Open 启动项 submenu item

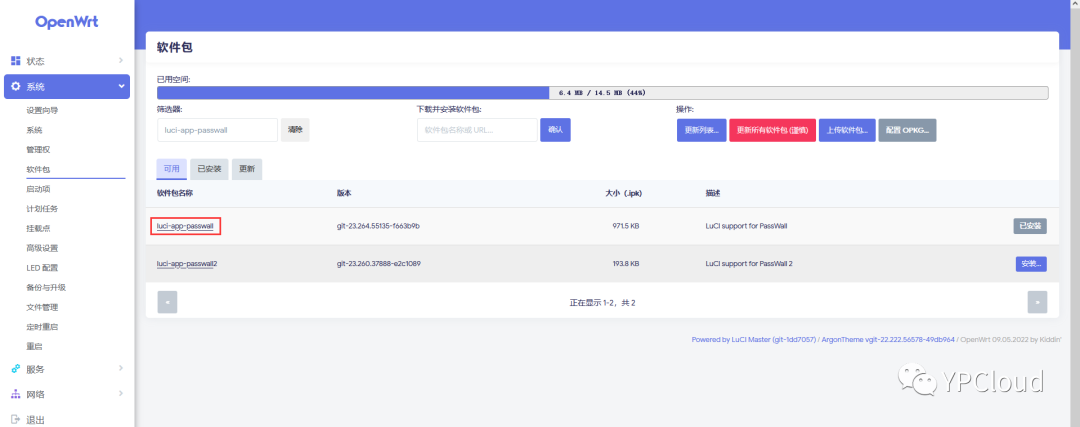click(39, 189)
